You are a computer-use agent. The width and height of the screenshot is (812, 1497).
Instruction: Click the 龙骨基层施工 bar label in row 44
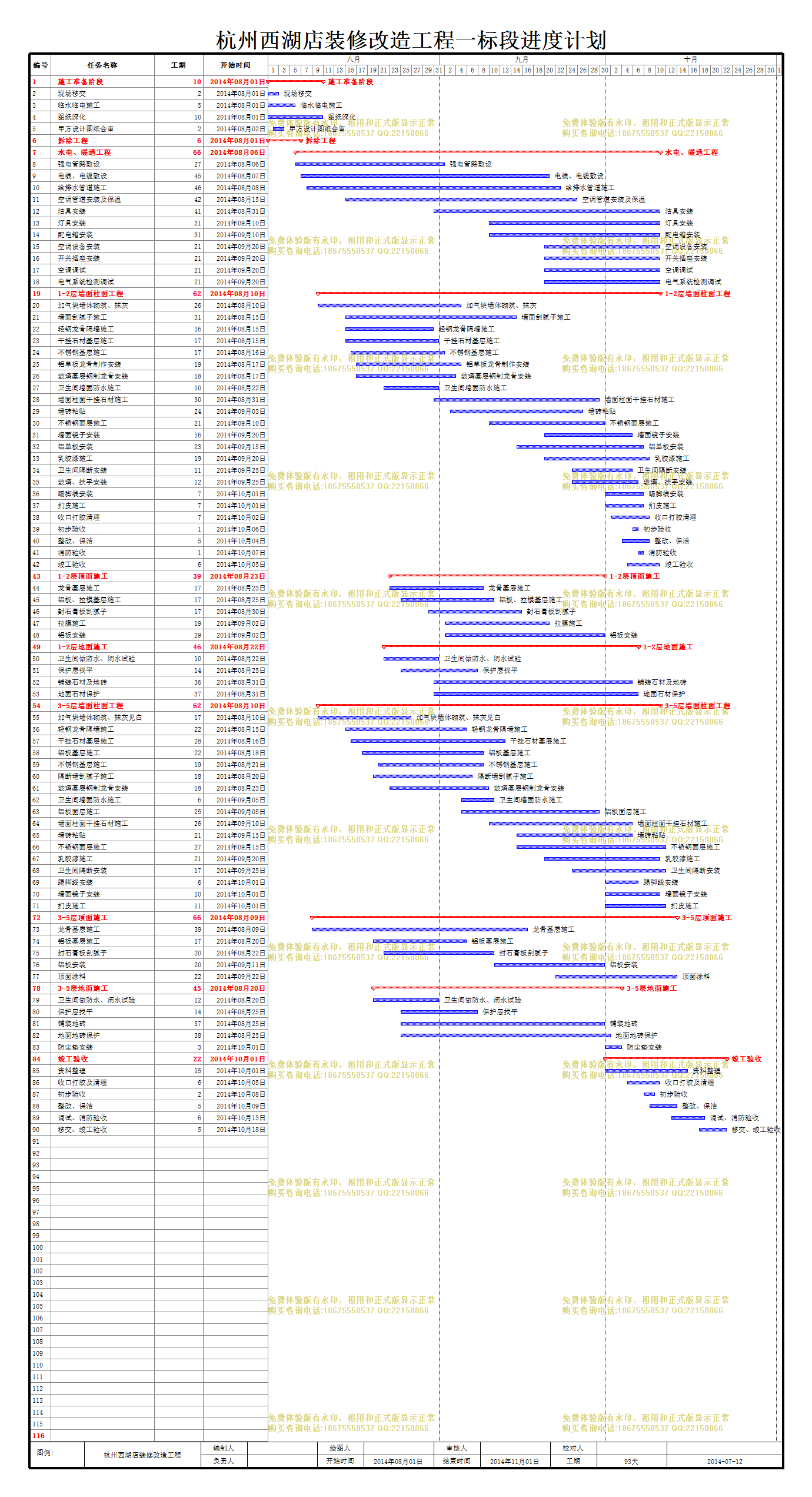click(x=510, y=588)
